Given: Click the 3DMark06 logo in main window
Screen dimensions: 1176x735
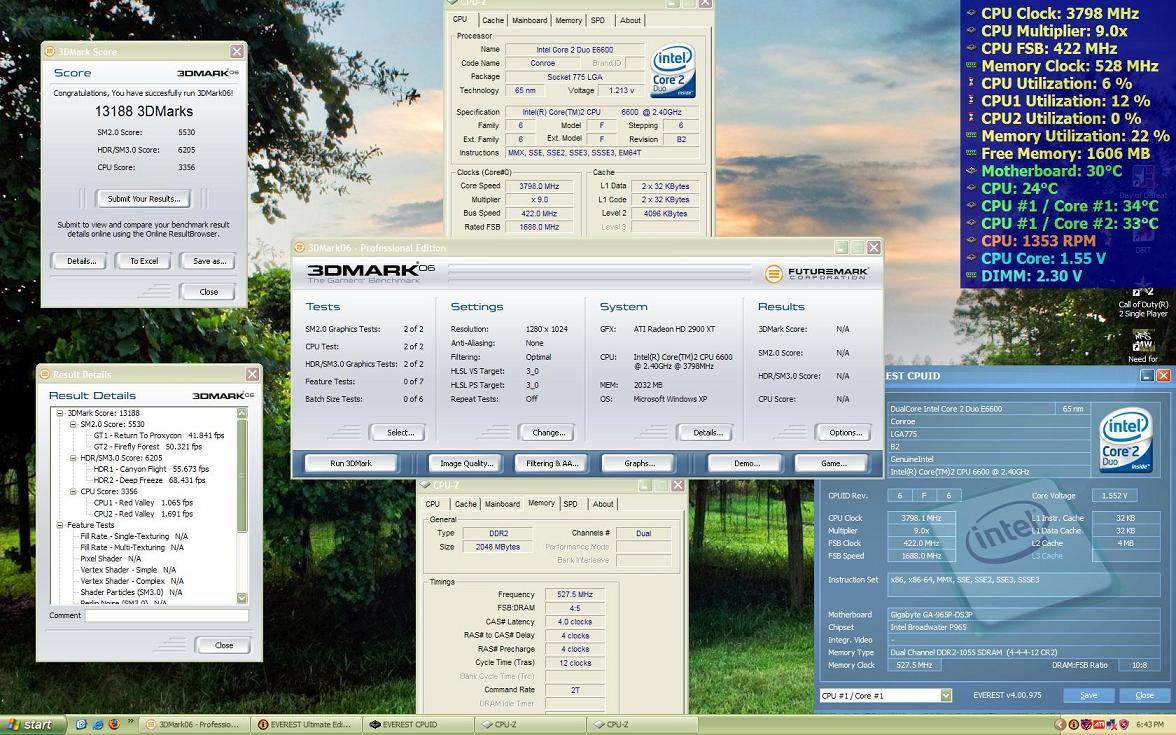Looking at the screenshot, I should tap(371, 273).
